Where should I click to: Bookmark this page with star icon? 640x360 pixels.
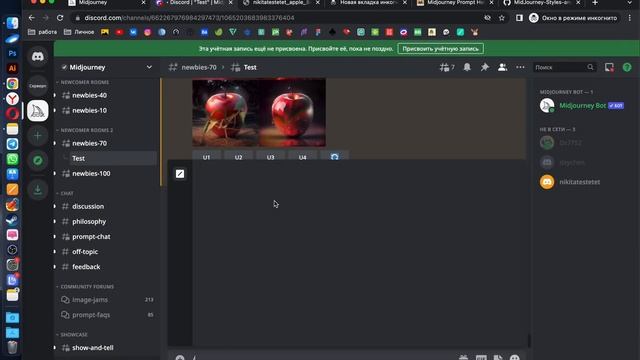(x=502, y=18)
